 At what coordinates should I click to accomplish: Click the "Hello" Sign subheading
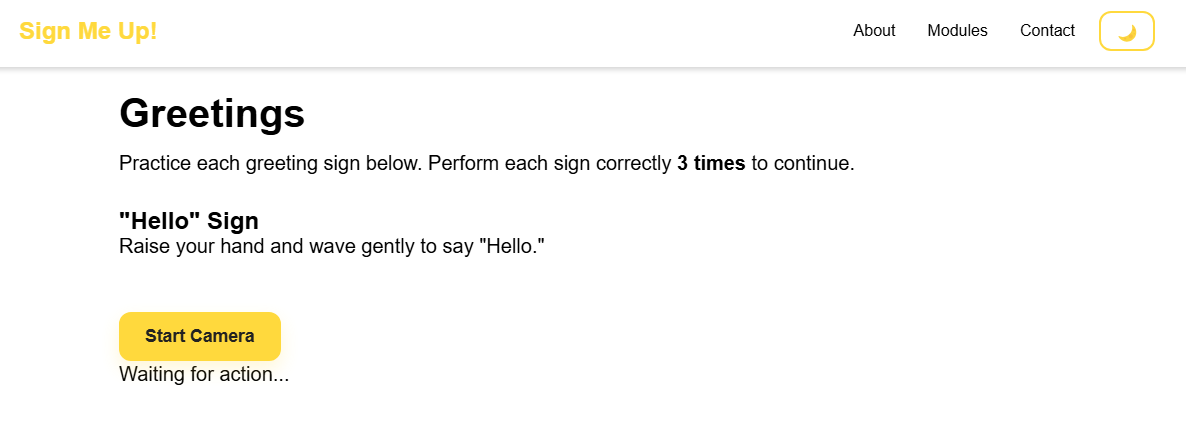click(189, 221)
